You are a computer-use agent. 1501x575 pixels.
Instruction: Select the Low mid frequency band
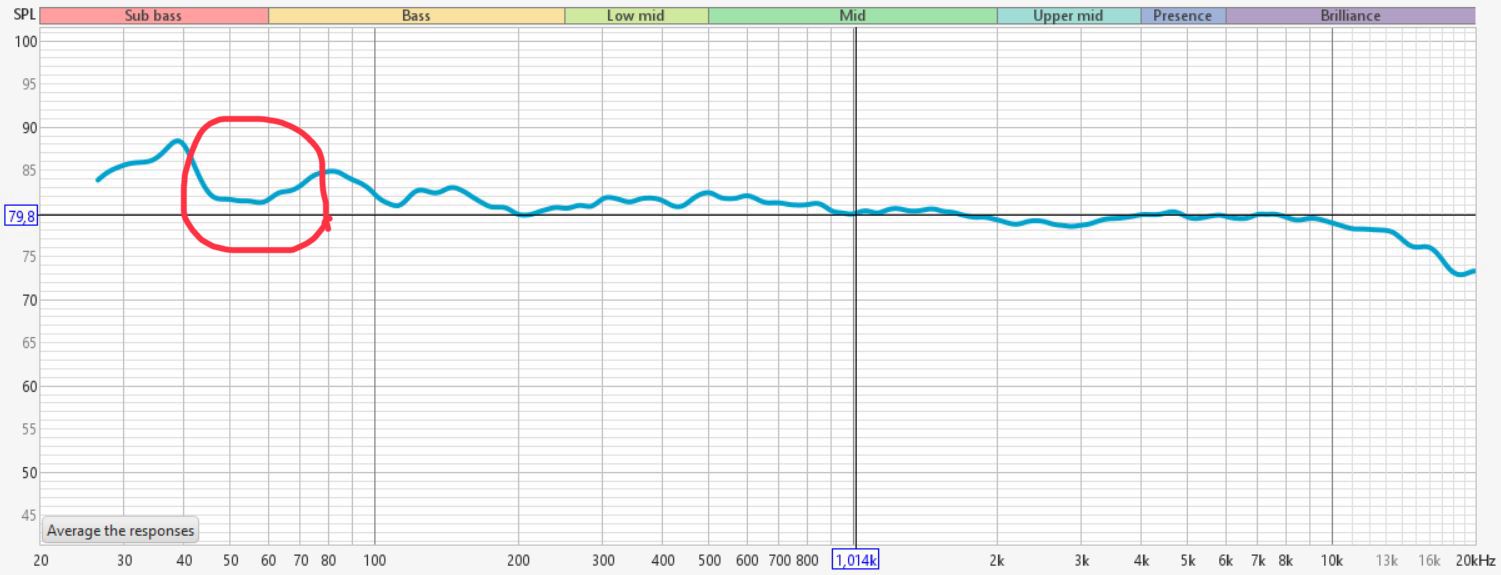click(x=636, y=16)
